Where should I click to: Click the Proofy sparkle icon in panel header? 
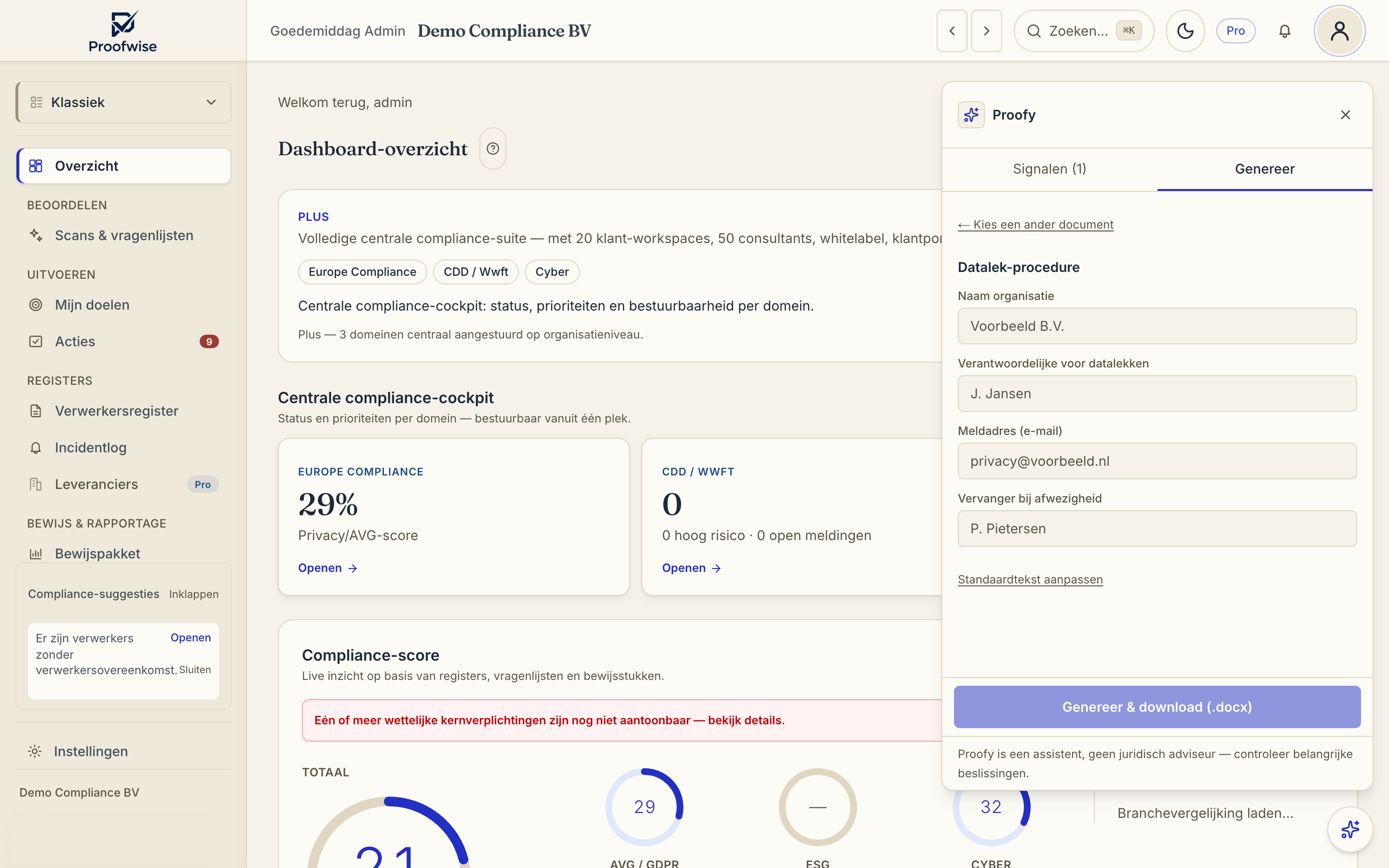click(971, 115)
